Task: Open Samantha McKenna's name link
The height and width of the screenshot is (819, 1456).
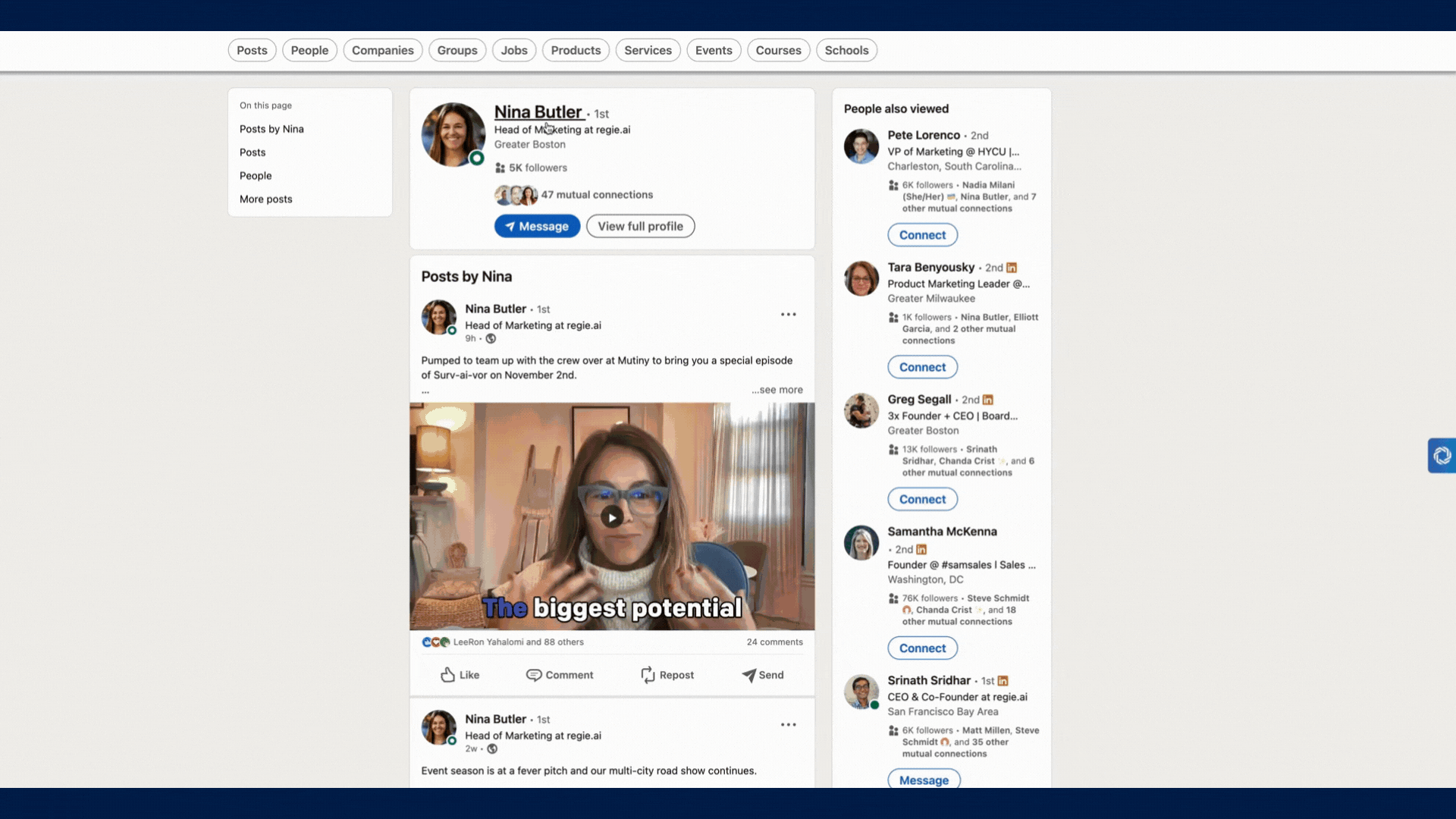Action: click(943, 532)
